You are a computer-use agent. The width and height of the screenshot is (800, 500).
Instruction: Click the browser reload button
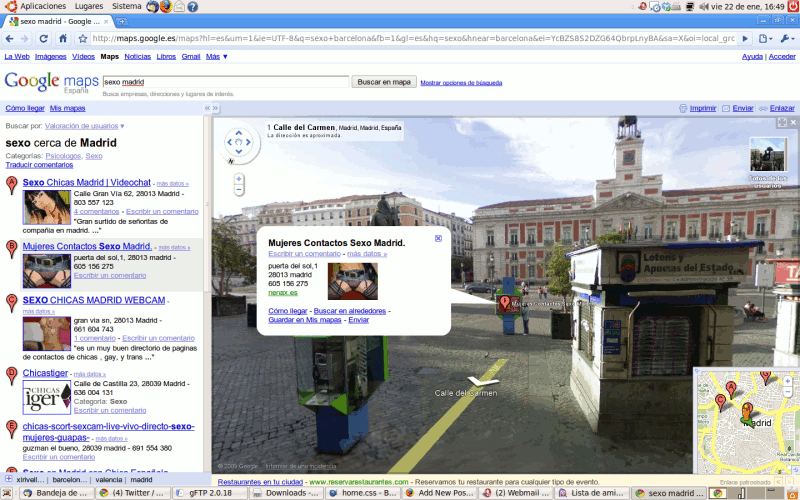[45, 39]
